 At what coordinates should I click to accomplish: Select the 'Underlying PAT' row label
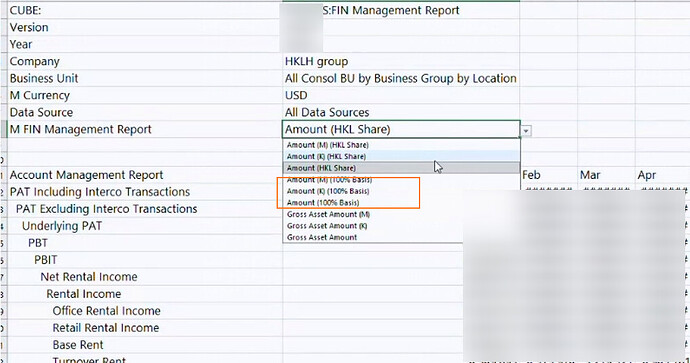pos(62,226)
